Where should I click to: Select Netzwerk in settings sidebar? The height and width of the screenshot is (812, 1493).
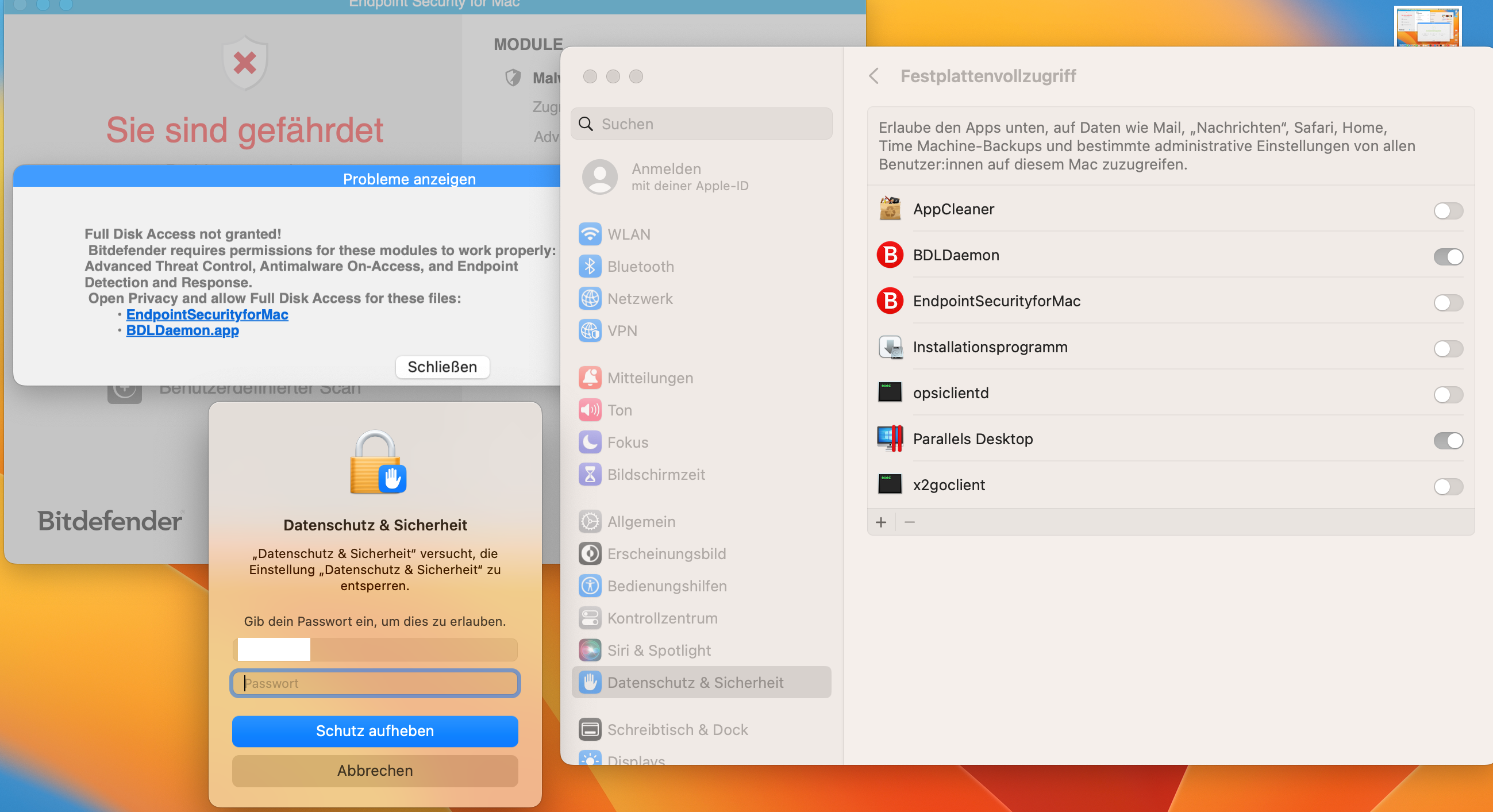click(x=701, y=298)
